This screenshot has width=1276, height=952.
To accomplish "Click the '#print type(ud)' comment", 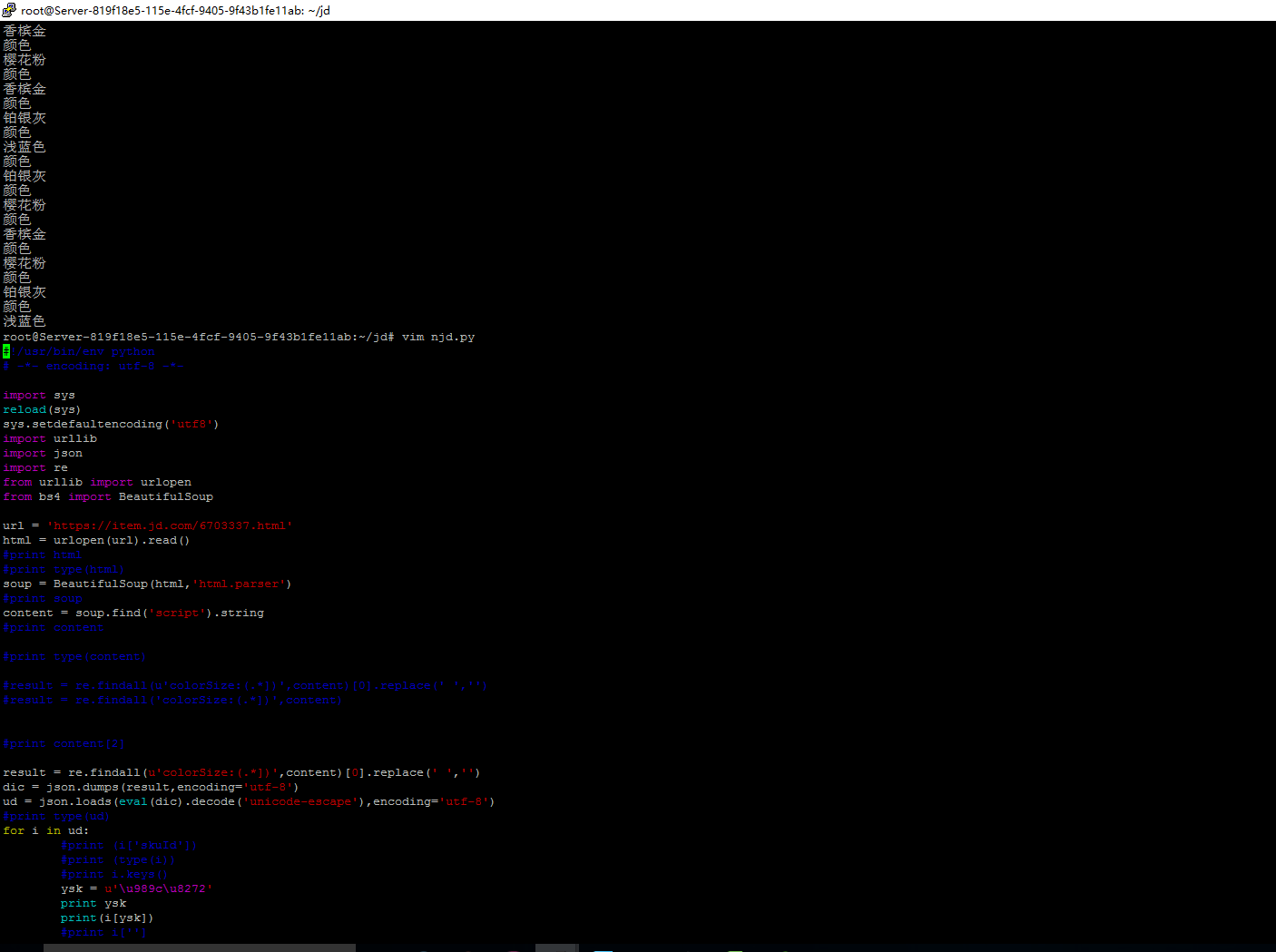I will [x=56, y=817].
